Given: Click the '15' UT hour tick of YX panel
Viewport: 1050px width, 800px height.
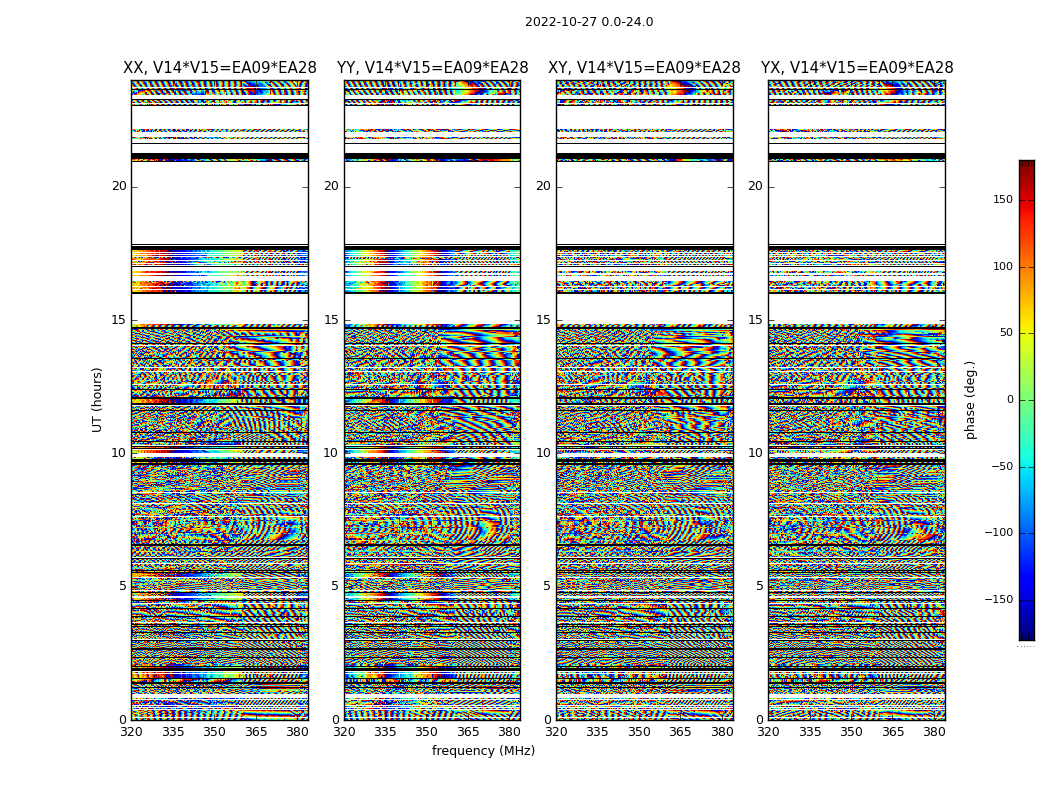Looking at the screenshot, I should (756, 320).
